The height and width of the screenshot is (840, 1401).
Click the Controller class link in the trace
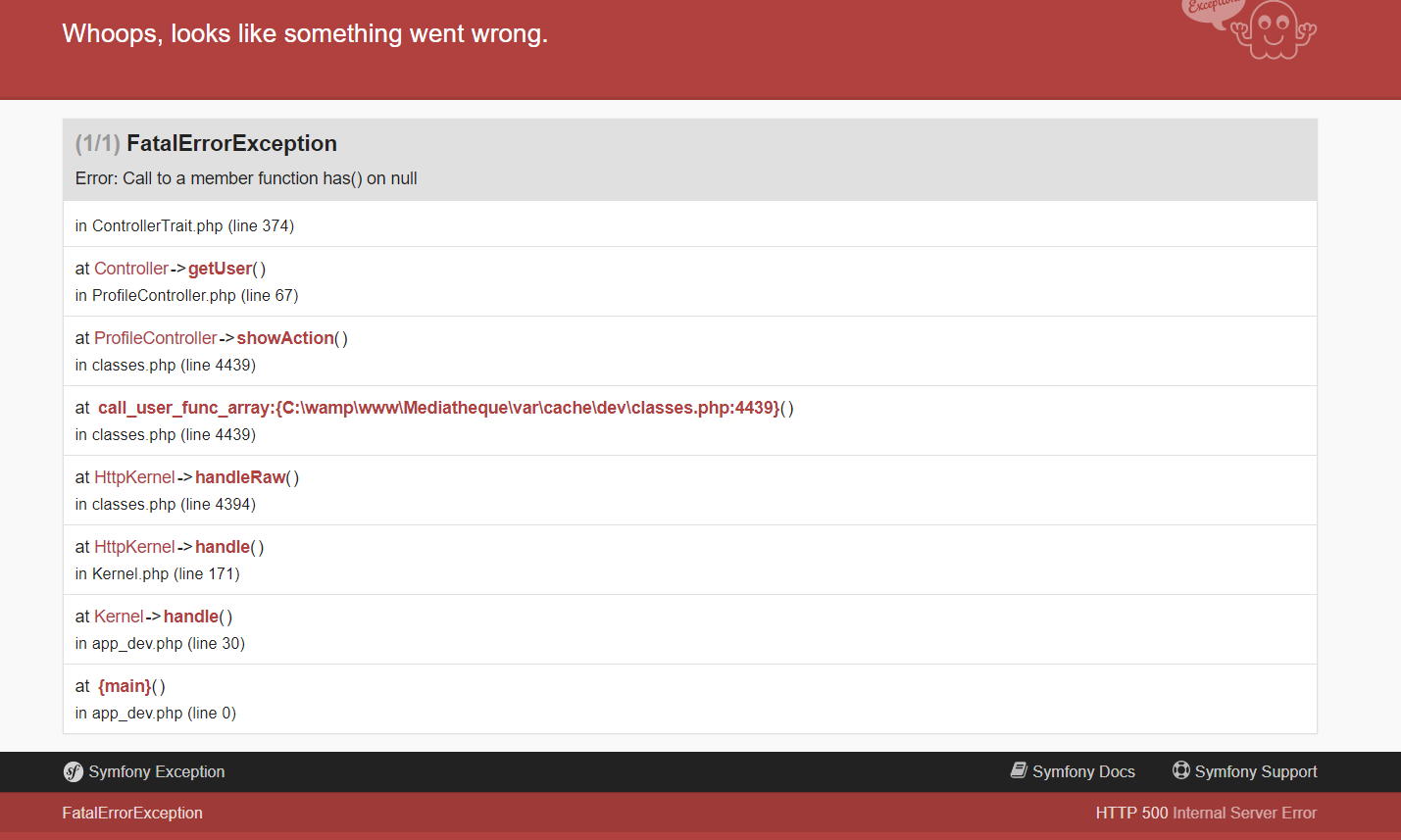pyautogui.click(x=131, y=268)
